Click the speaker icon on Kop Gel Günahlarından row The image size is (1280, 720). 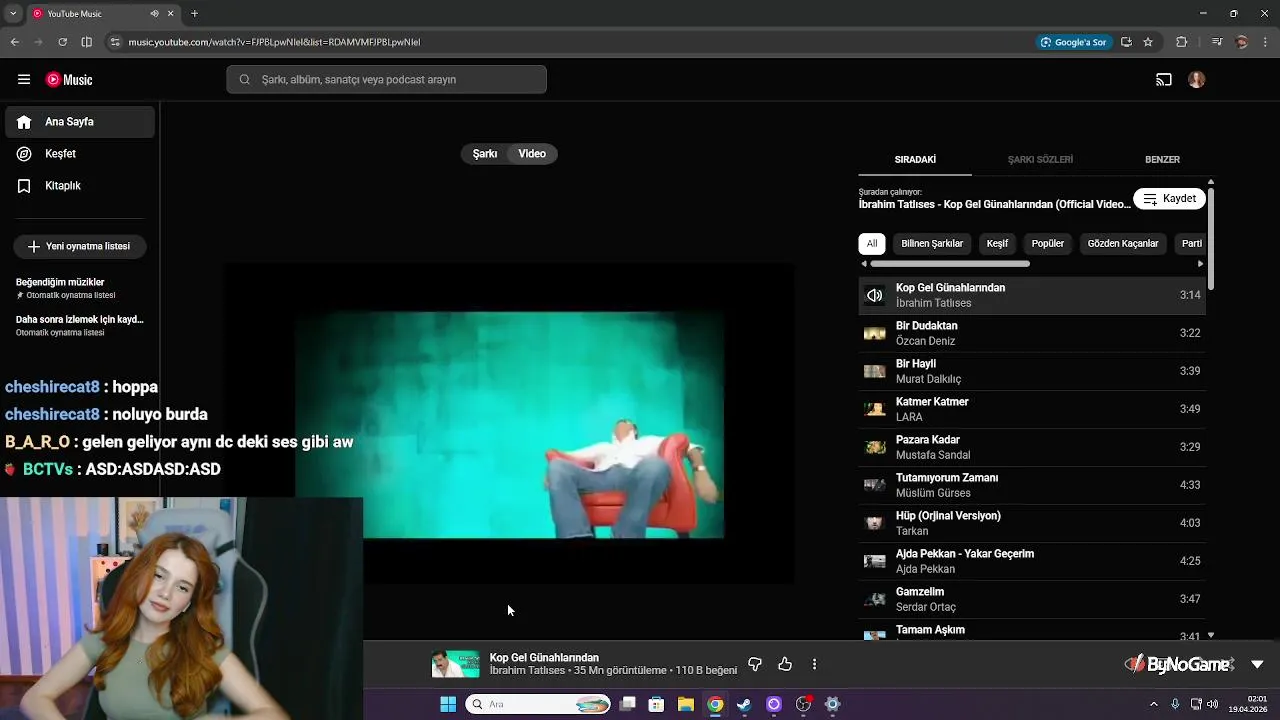coord(875,295)
